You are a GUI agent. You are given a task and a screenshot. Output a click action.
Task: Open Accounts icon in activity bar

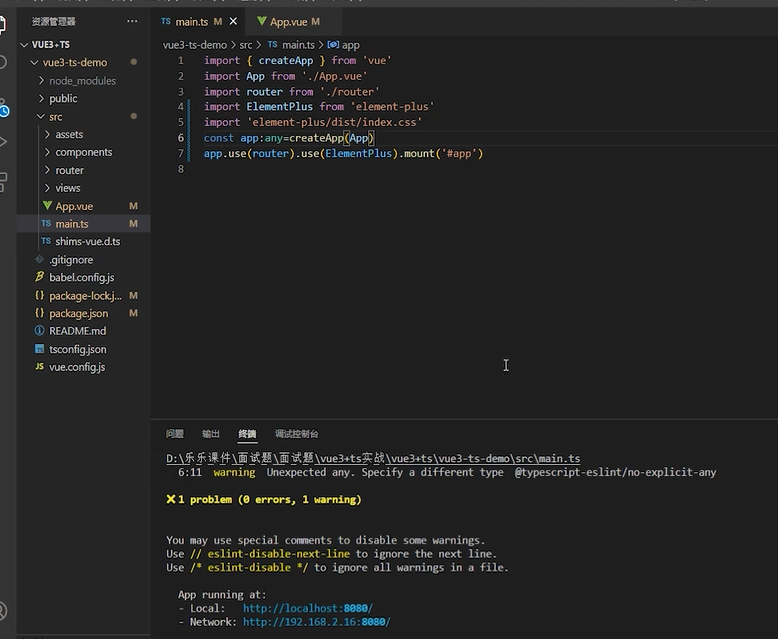3,611
